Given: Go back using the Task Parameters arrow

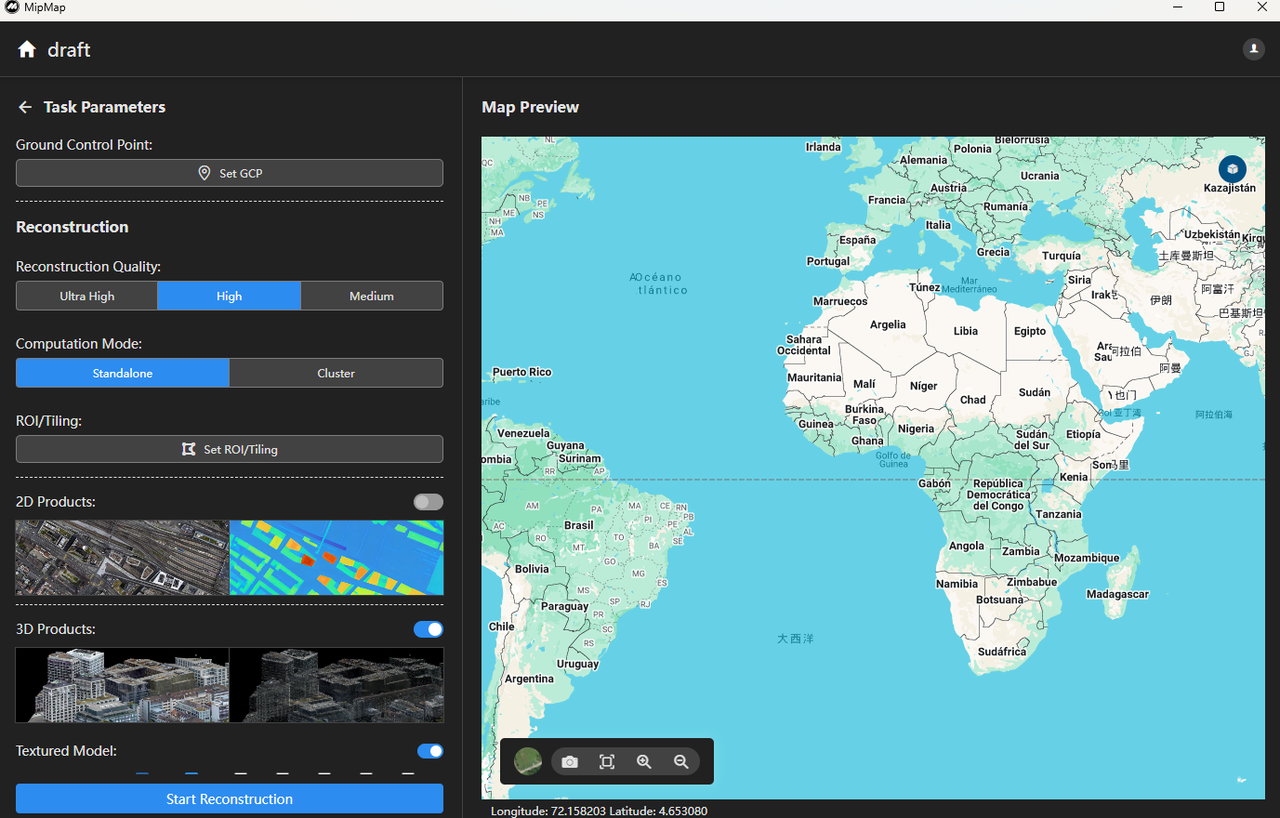Looking at the screenshot, I should click(25, 107).
